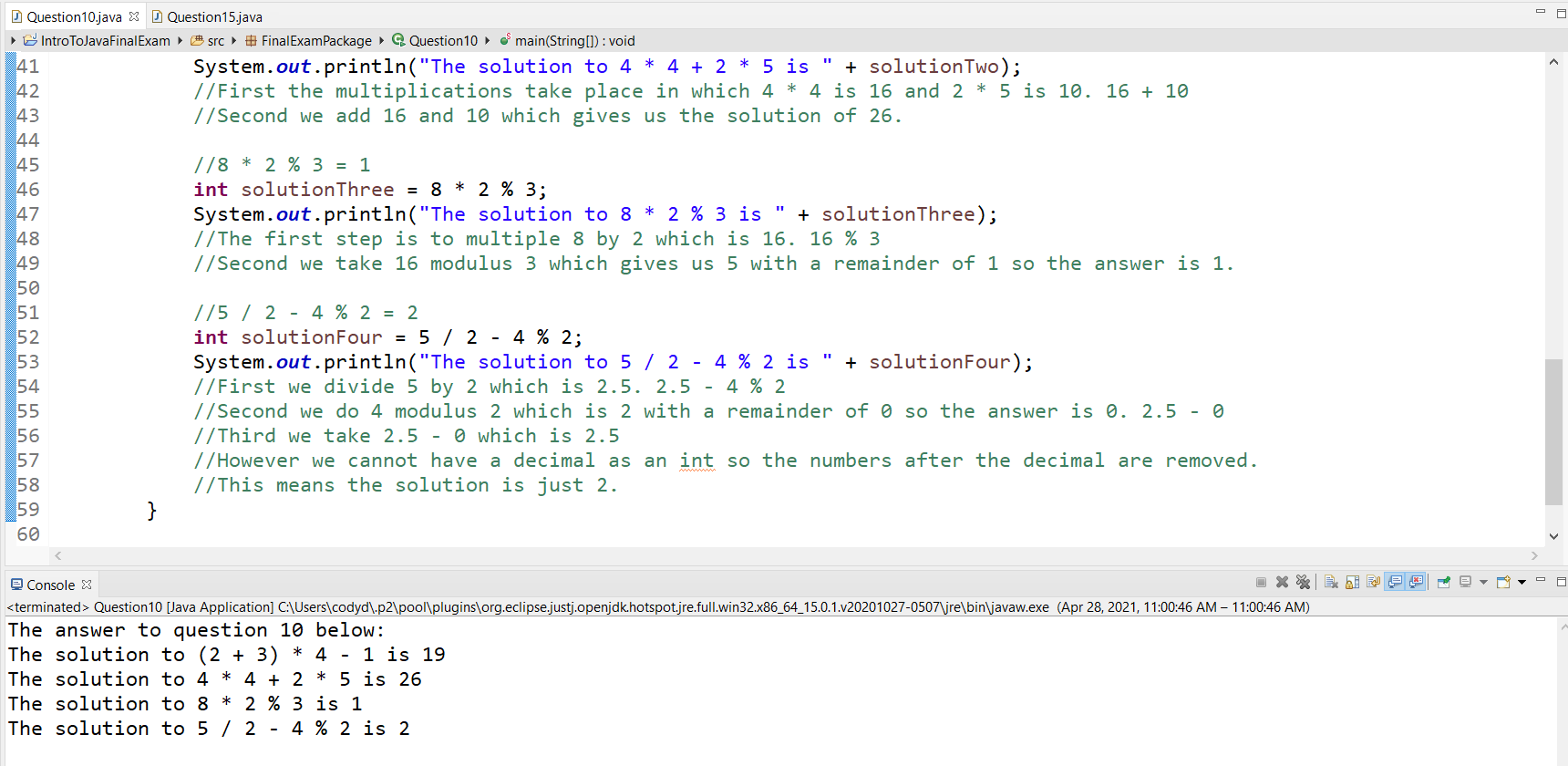Switch to the Question15.java tab
1568x766 pixels.
213,16
